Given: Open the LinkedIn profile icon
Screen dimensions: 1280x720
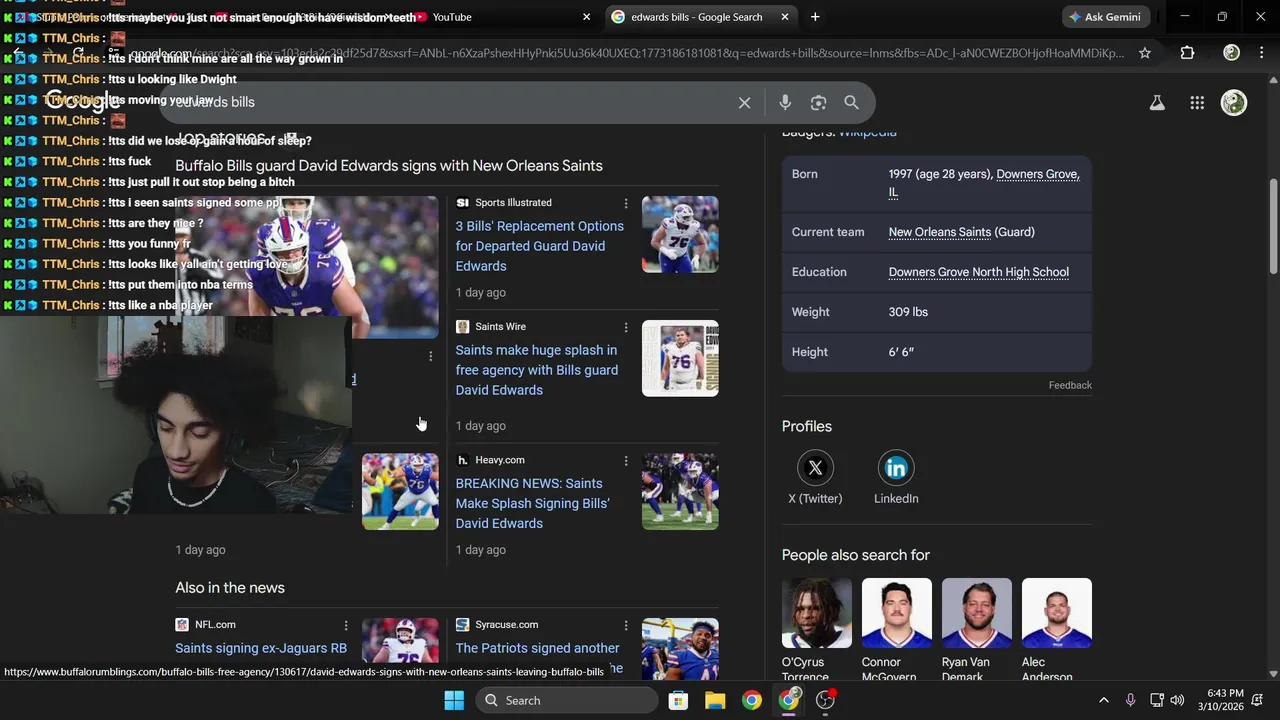Looking at the screenshot, I should coord(896,468).
